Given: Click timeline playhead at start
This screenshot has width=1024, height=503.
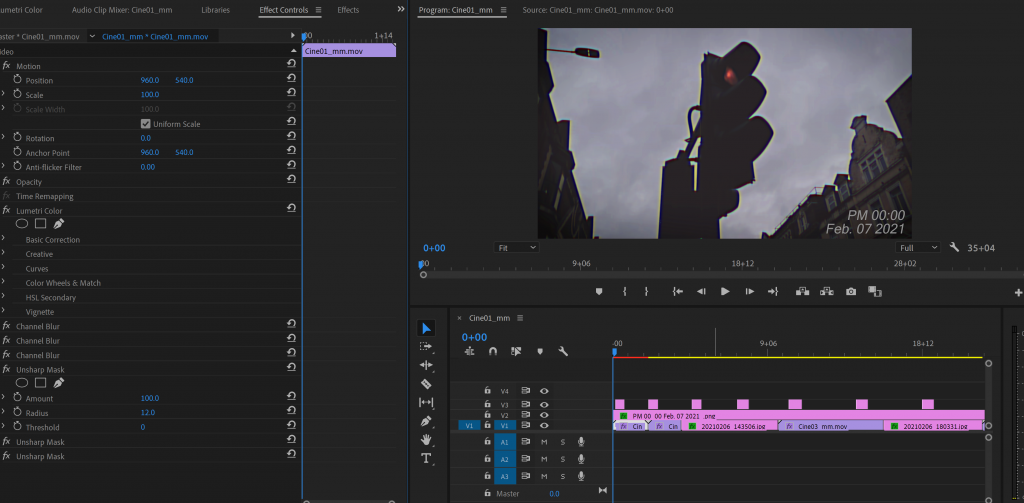Looking at the screenshot, I should click(614, 351).
